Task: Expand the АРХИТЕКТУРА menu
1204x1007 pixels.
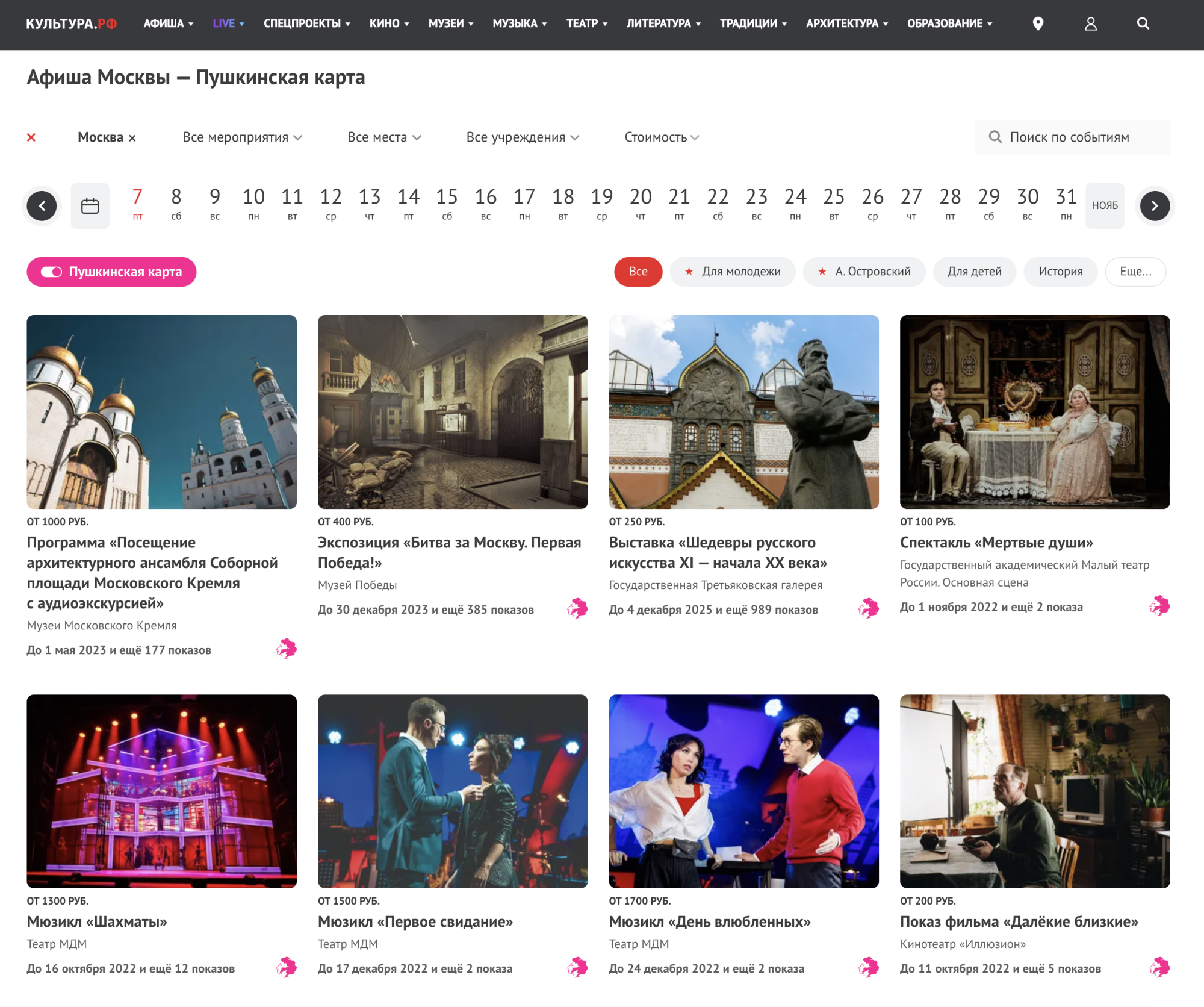Action: click(x=846, y=23)
